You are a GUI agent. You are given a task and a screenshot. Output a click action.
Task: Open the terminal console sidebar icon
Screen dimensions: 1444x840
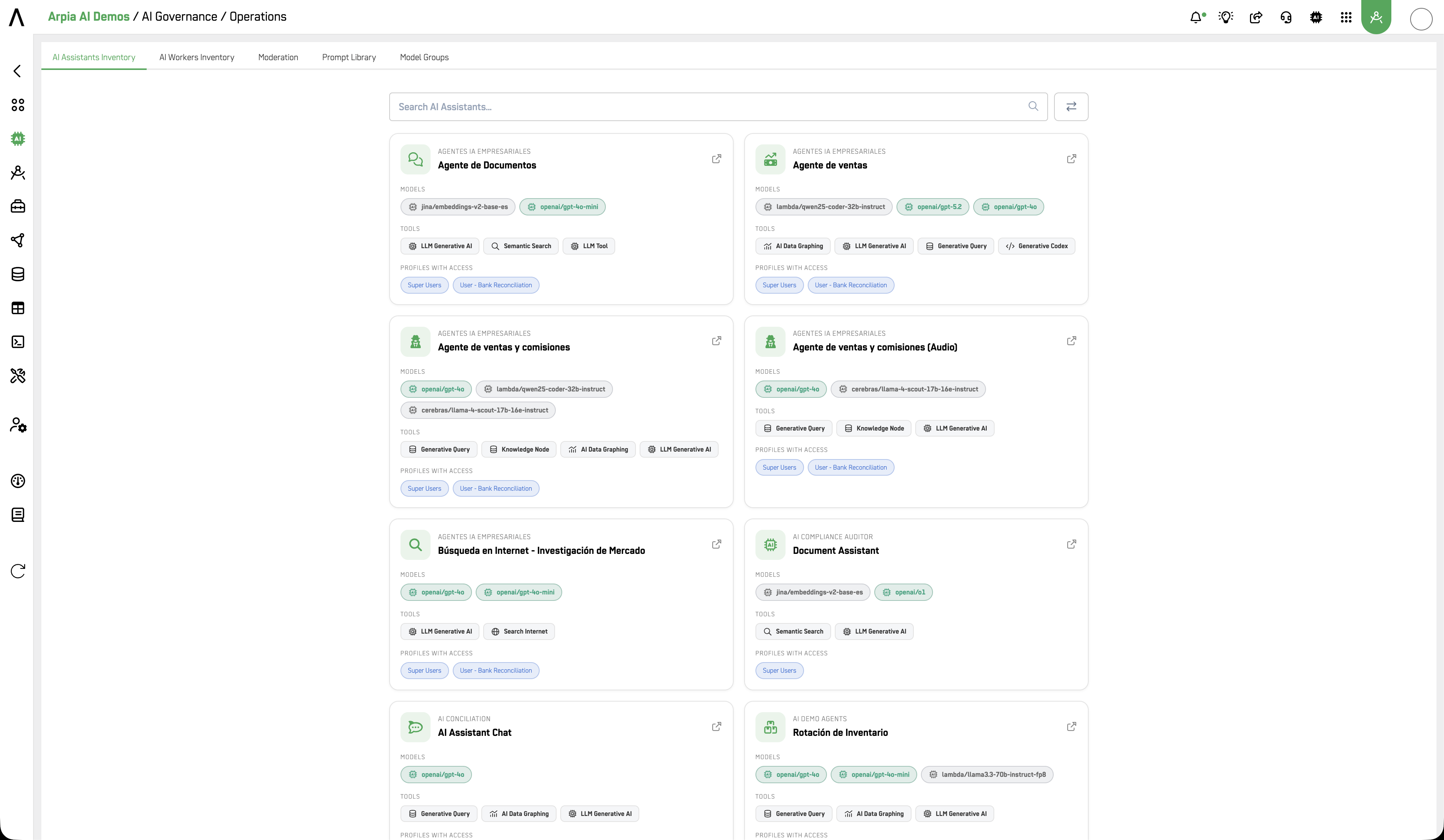point(18,341)
